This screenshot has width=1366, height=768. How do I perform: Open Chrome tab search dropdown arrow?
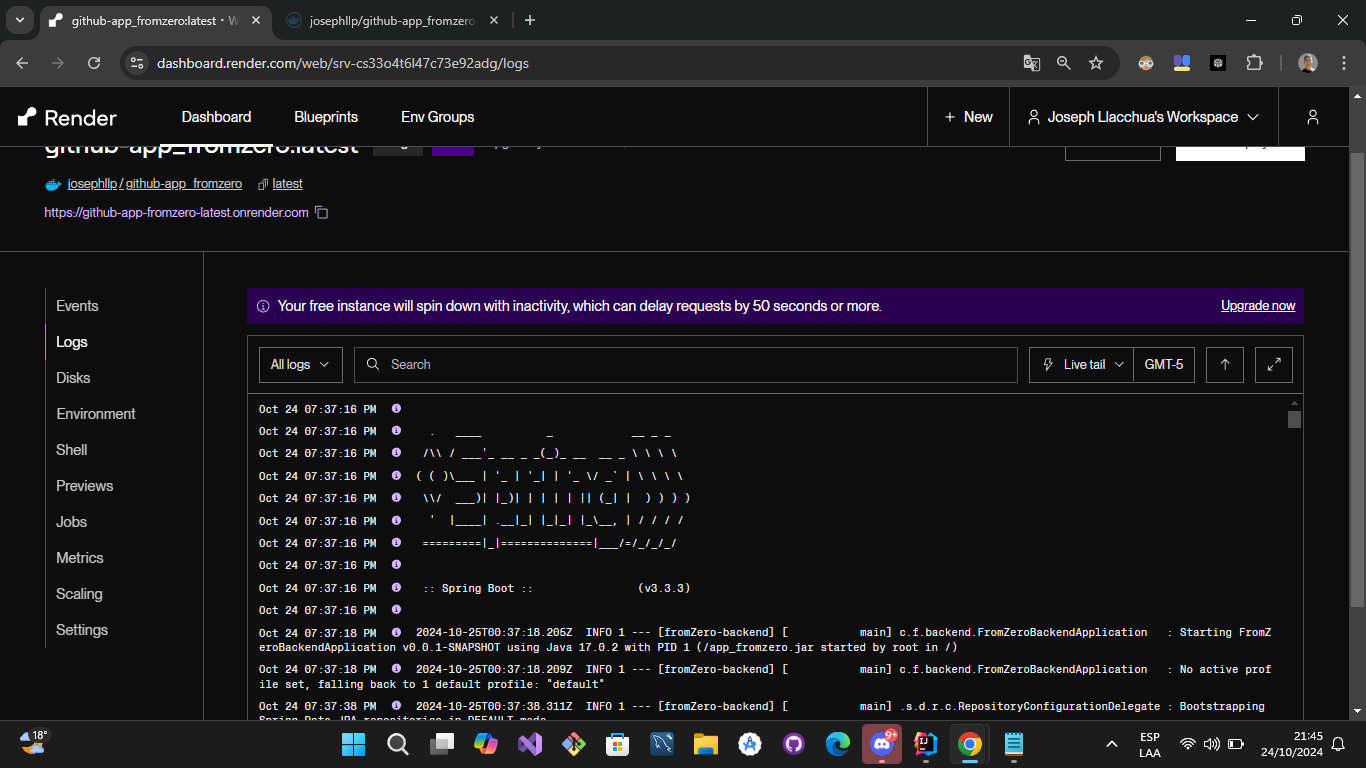point(21,20)
